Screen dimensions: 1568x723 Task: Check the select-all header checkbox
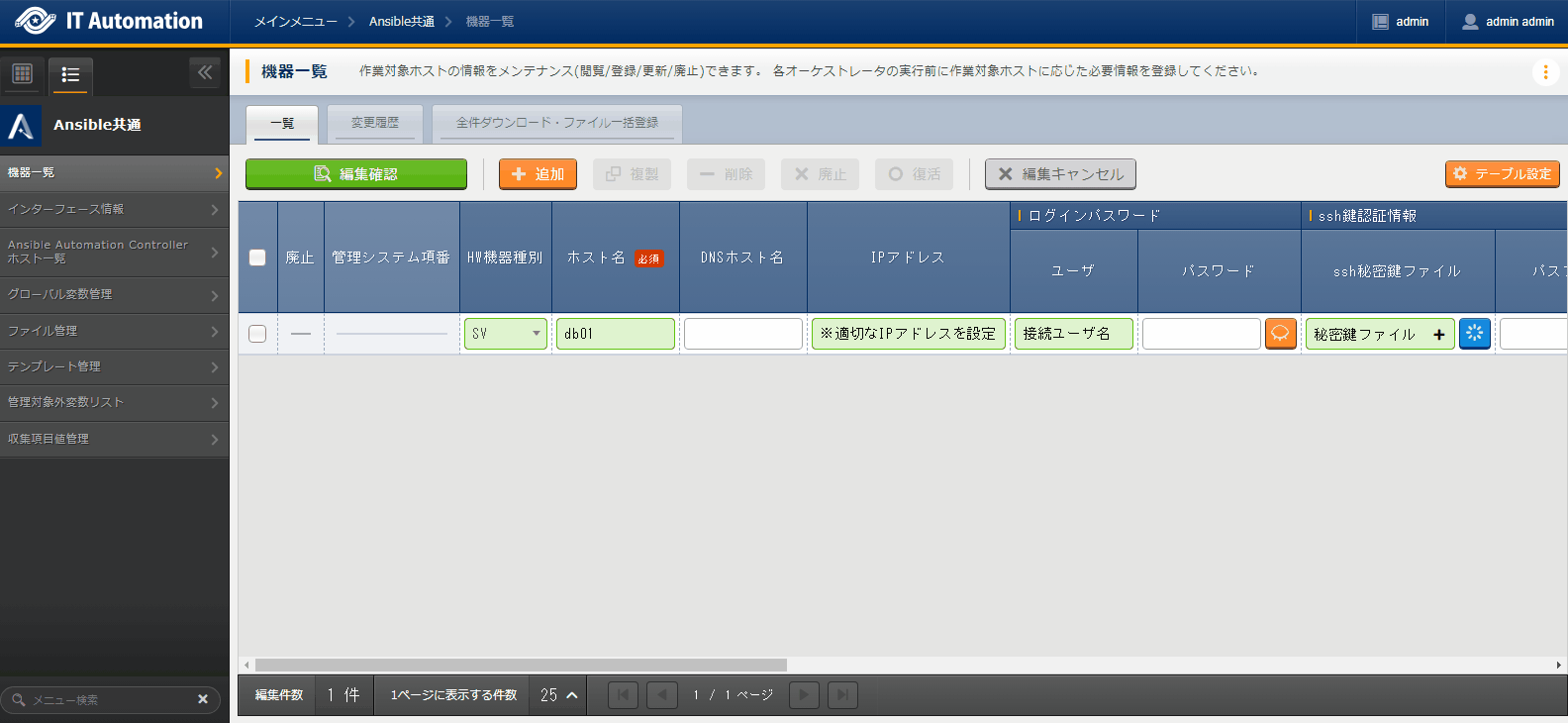(257, 258)
